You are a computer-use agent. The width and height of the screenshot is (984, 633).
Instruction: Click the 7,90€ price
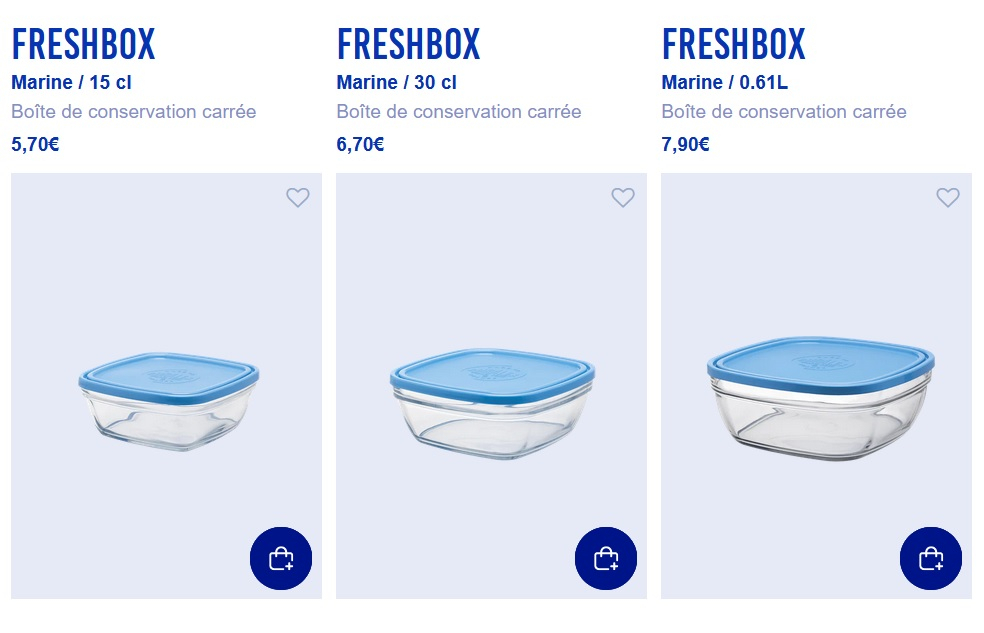pos(685,145)
